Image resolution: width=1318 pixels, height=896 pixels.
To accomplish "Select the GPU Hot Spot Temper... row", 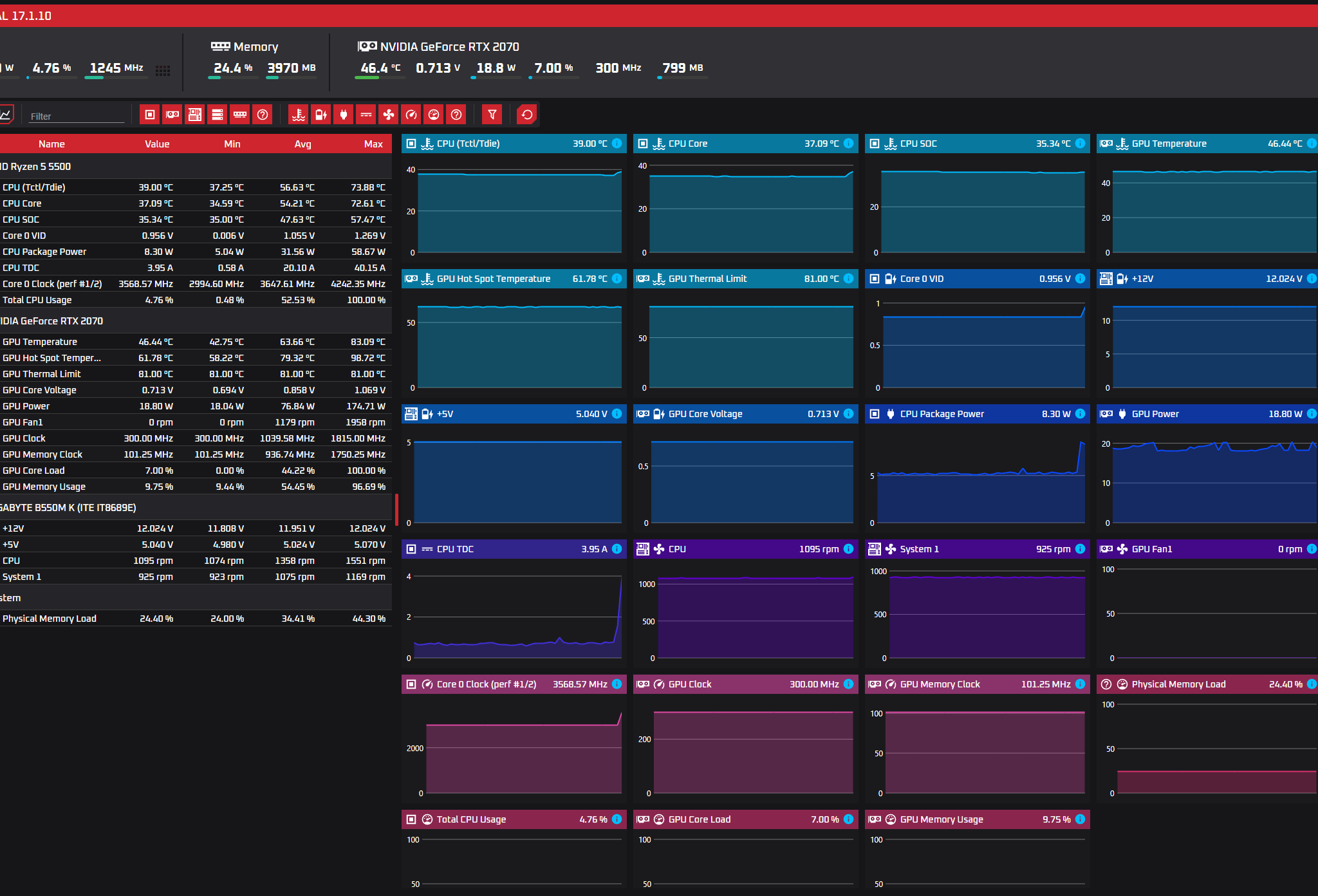I will click(196, 358).
